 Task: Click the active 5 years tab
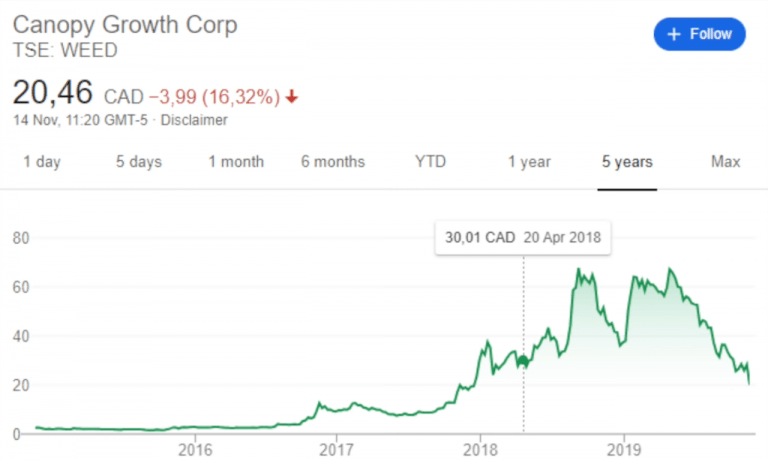click(x=627, y=162)
